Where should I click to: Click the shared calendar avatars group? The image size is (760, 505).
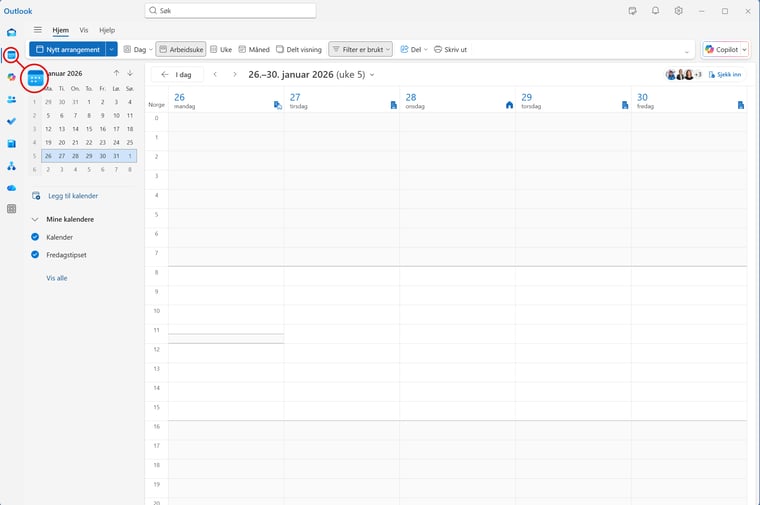683,75
